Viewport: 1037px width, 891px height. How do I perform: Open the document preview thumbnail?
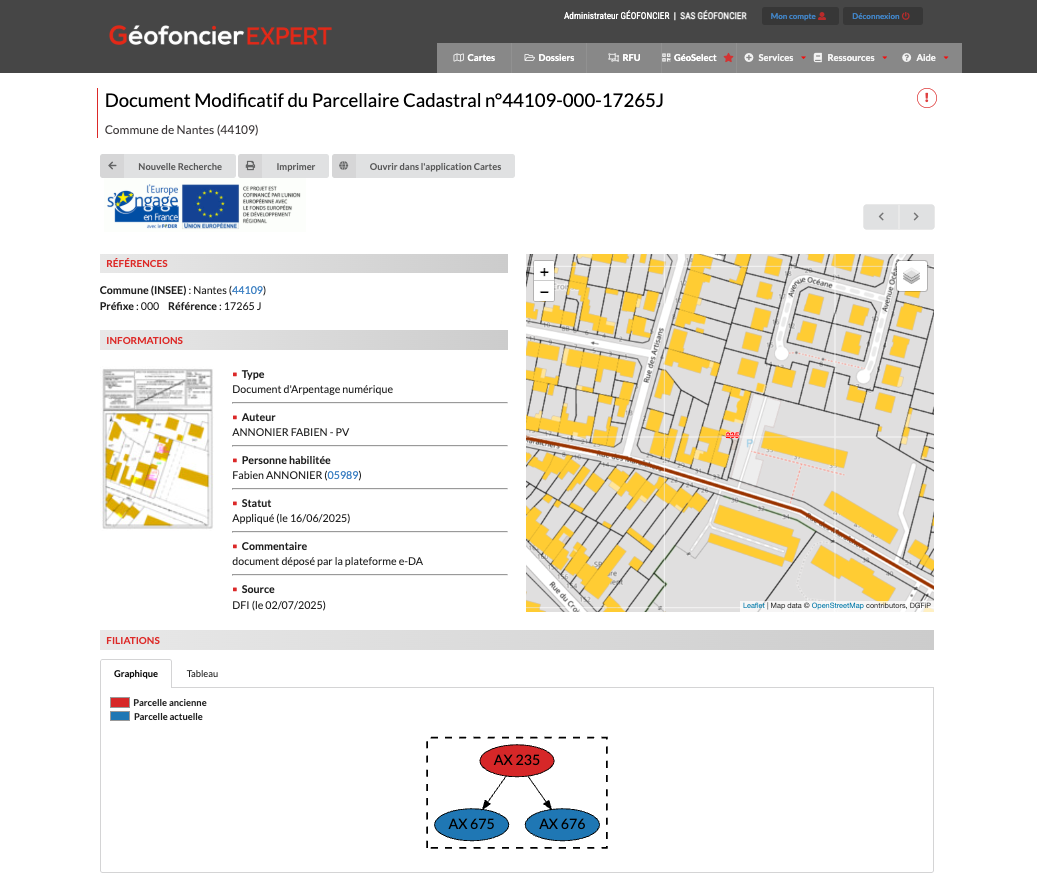157,448
